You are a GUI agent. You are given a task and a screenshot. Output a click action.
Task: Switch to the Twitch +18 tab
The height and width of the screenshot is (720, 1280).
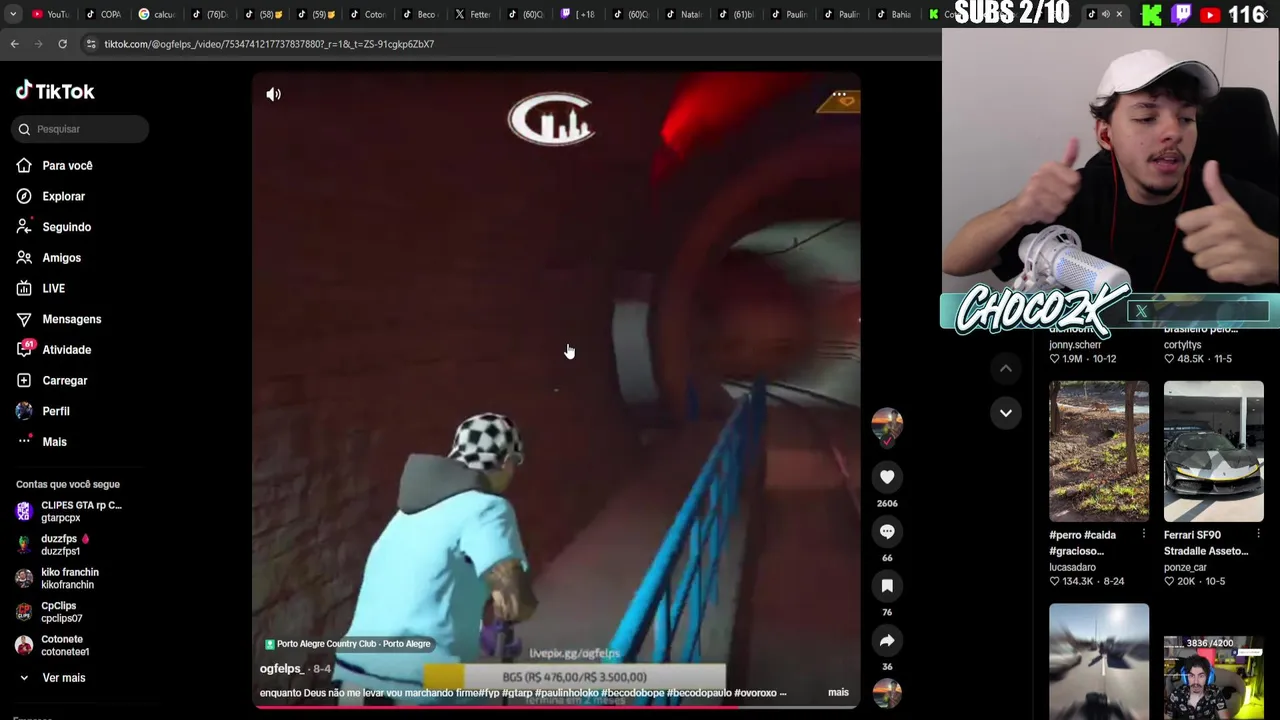click(x=578, y=14)
